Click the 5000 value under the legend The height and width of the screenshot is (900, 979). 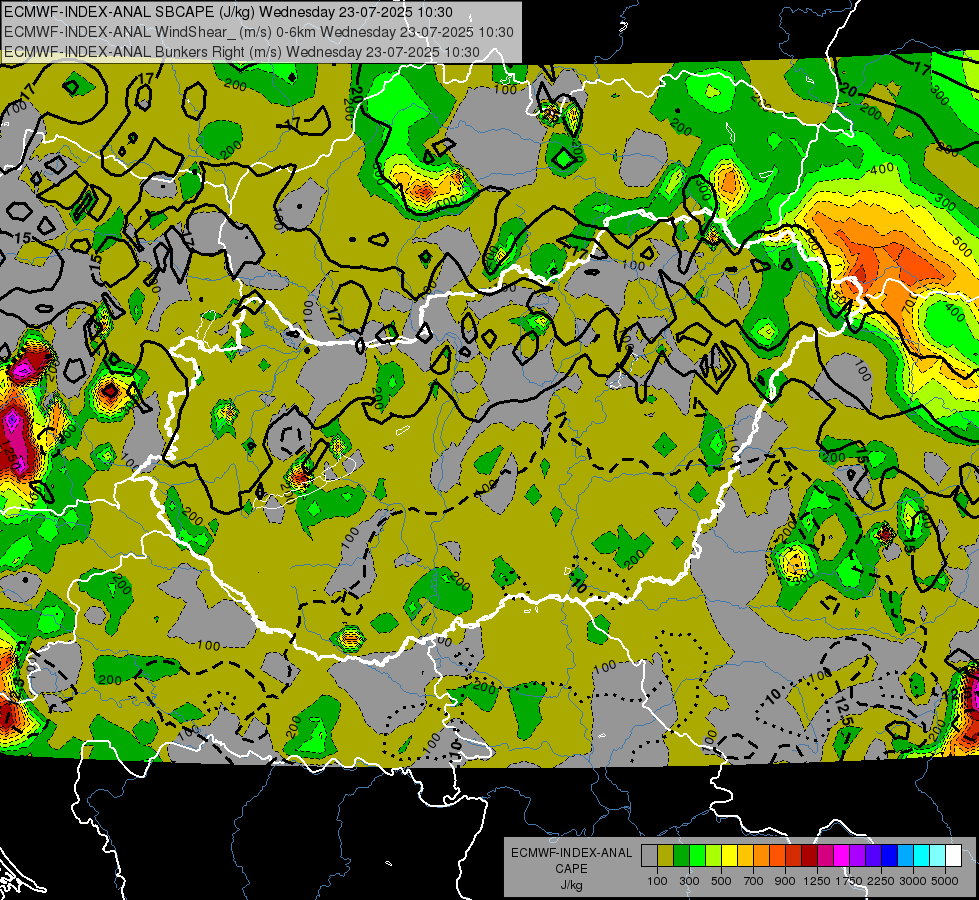tap(945, 881)
